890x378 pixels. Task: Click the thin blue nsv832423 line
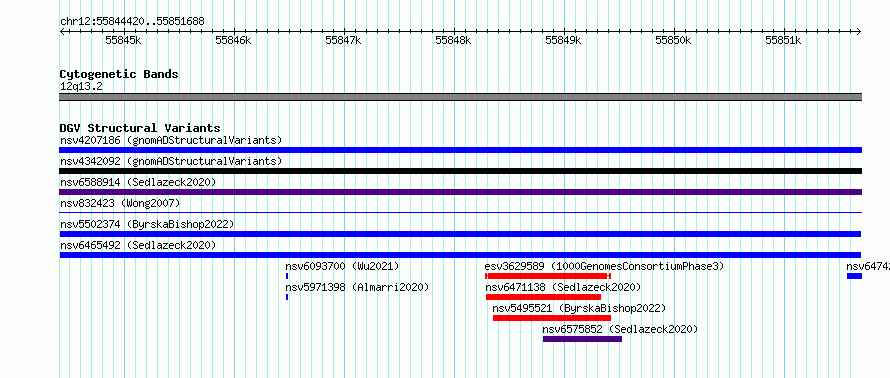[460, 212]
